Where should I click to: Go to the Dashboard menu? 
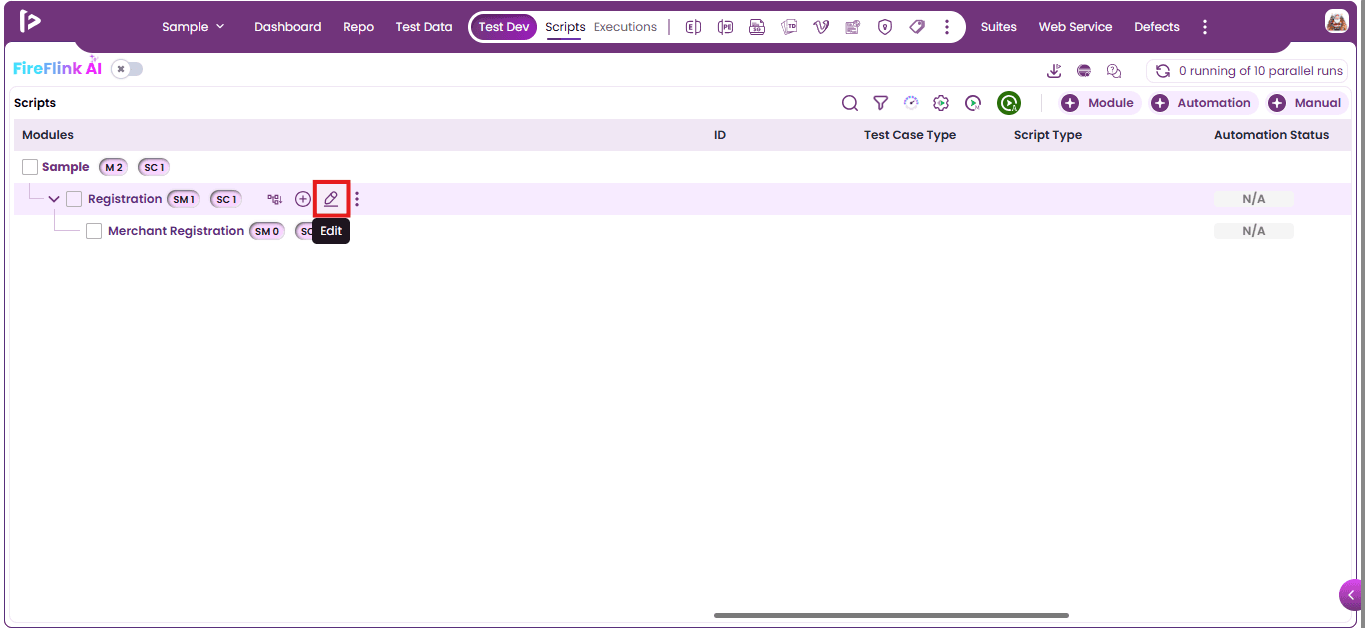pyautogui.click(x=288, y=27)
